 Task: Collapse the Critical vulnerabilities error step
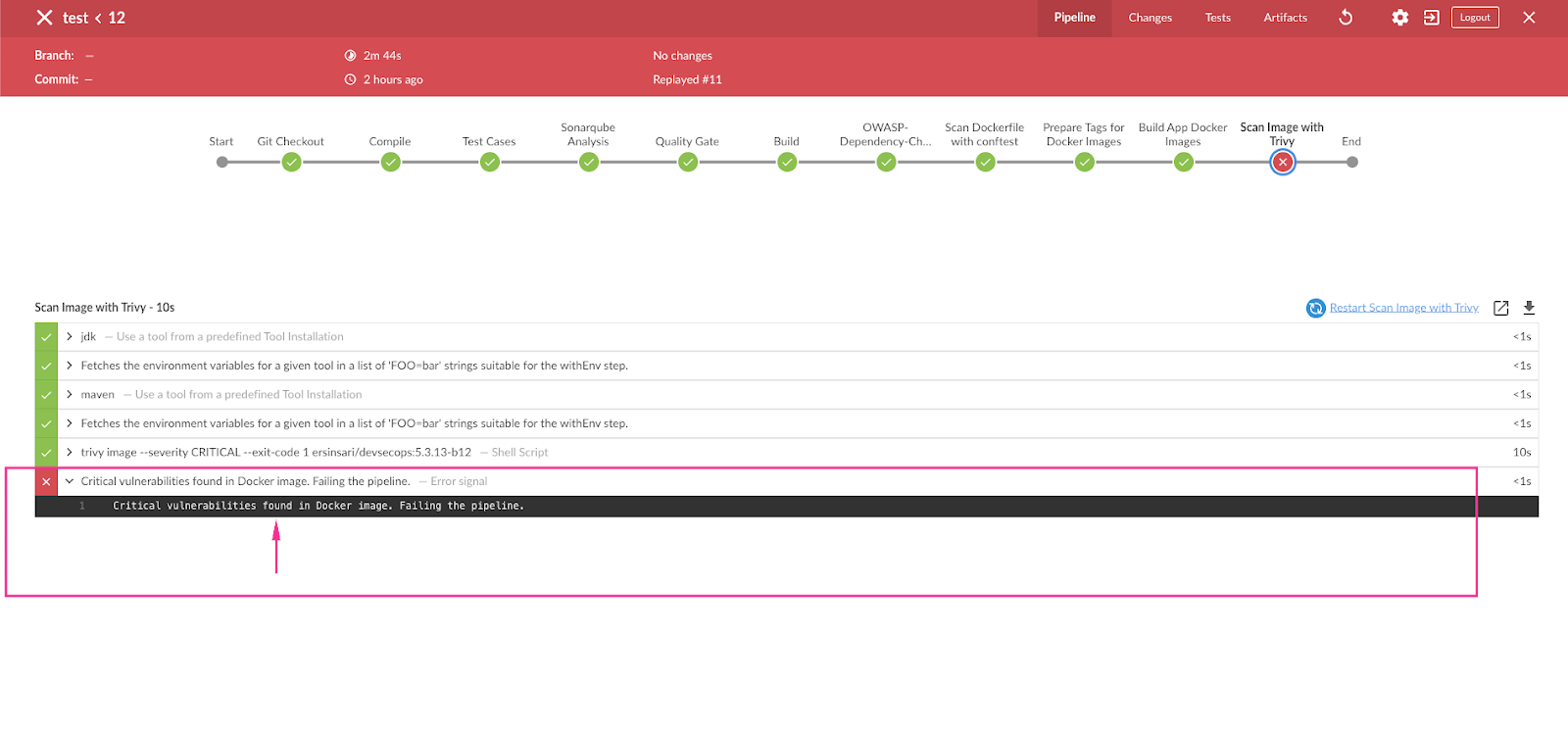pos(70,481)
